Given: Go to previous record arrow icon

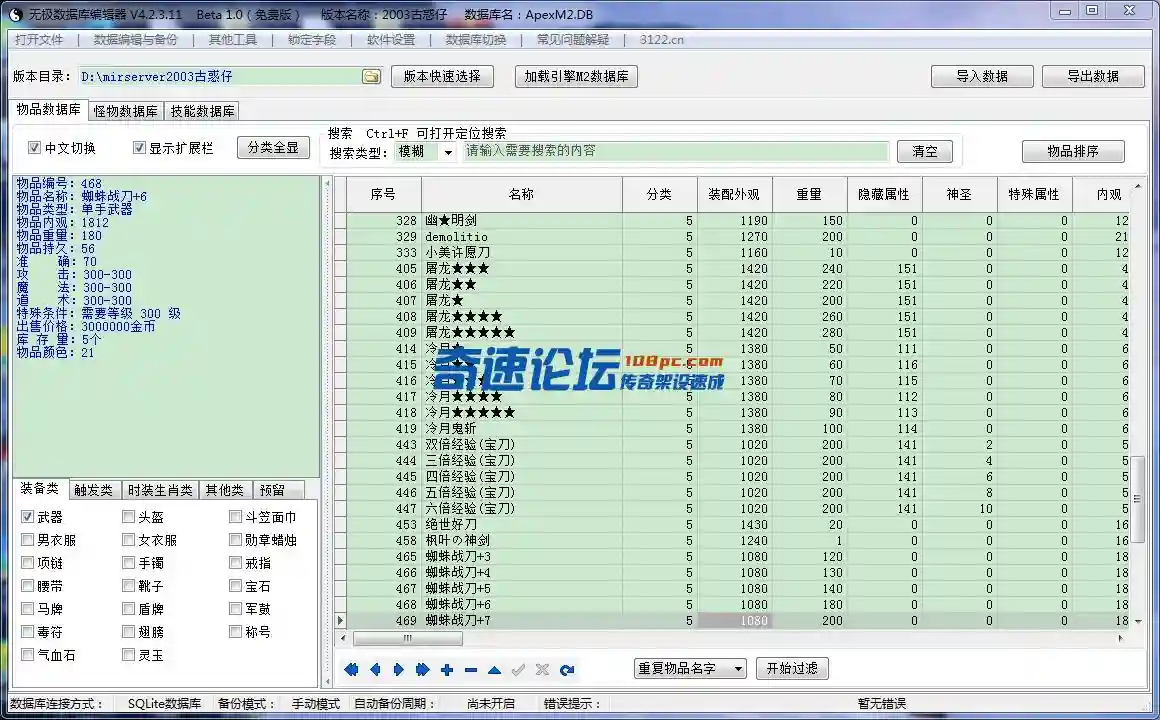Looking at the screenshot, I should coord(375,670).
